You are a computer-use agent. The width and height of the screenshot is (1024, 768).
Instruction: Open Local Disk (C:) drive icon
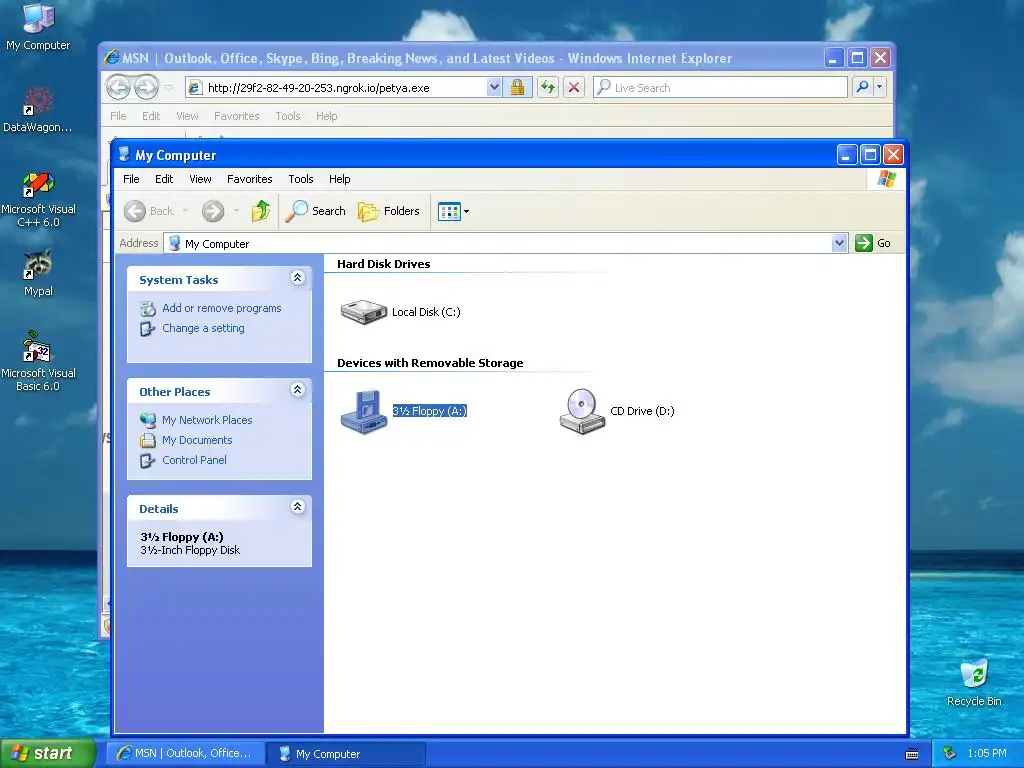(x=364, y=312)
